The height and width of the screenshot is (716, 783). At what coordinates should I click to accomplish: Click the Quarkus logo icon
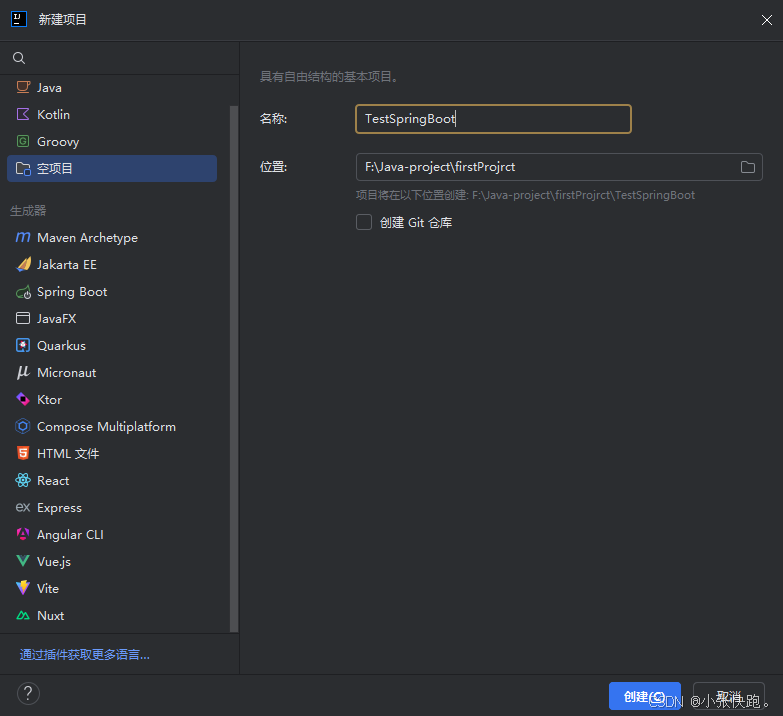[x=23, y=346]
